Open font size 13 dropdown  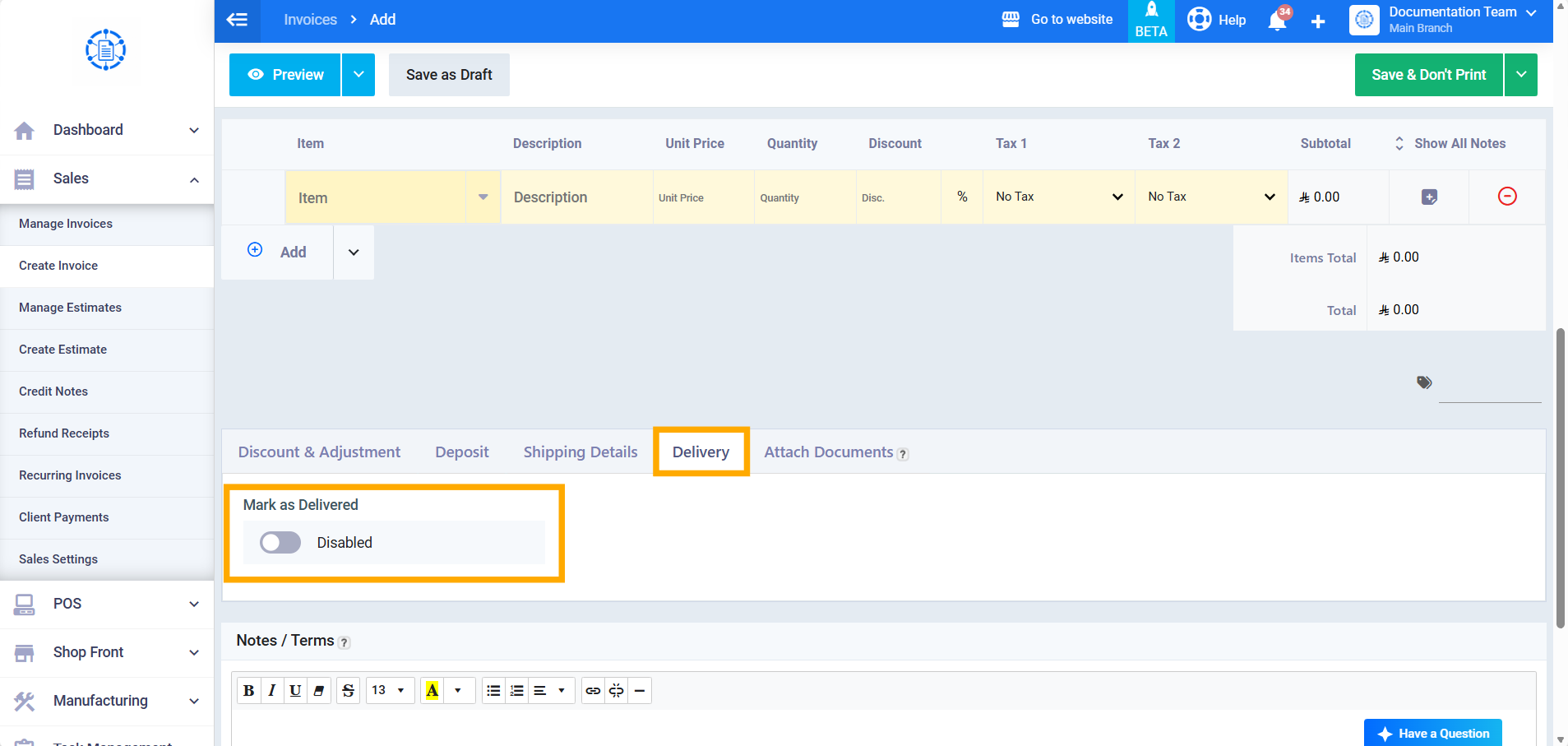pyautogui.click(x=389, y=691)
